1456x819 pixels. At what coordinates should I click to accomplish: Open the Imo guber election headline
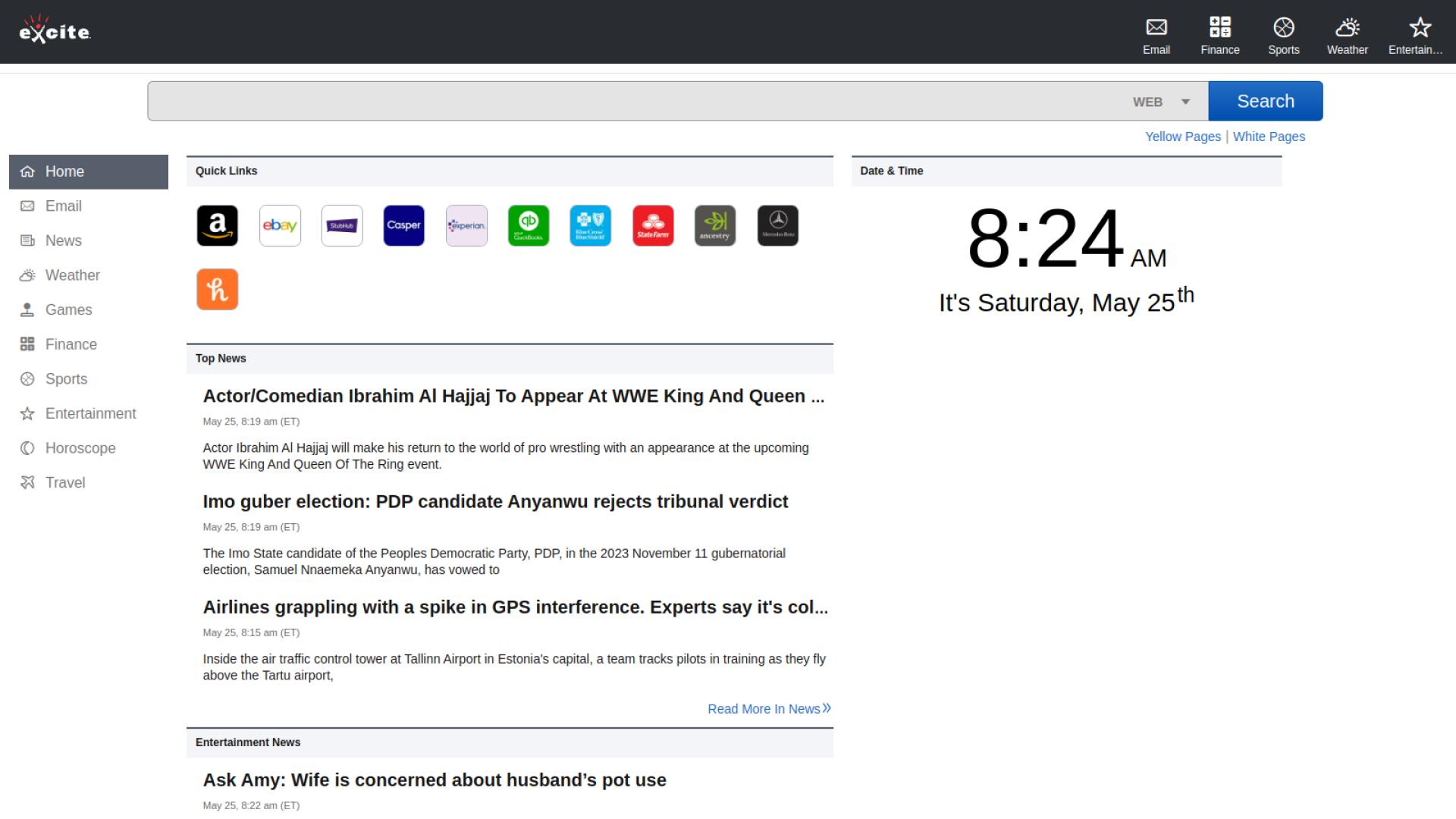[495, 501]
